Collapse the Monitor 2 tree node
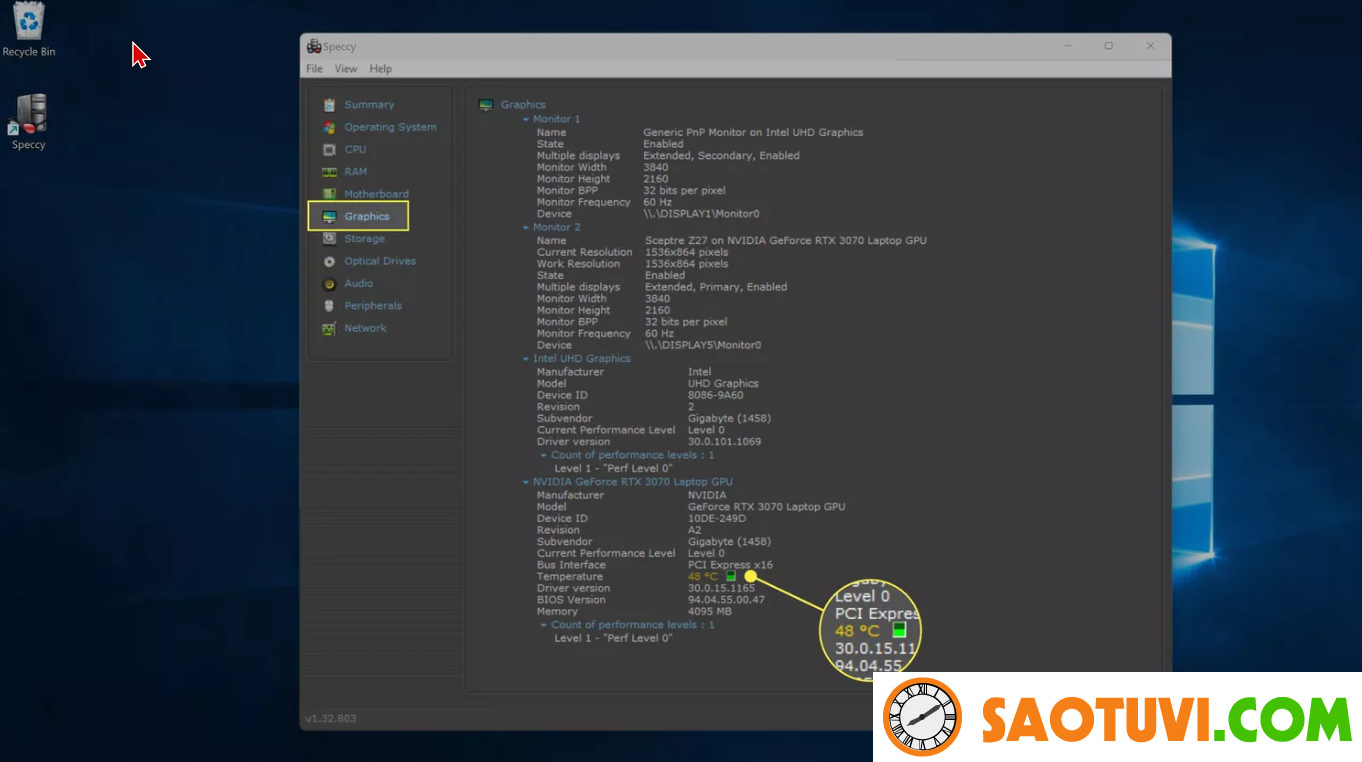This screenshot has height=762, width=1362. (x=526, y=228)
